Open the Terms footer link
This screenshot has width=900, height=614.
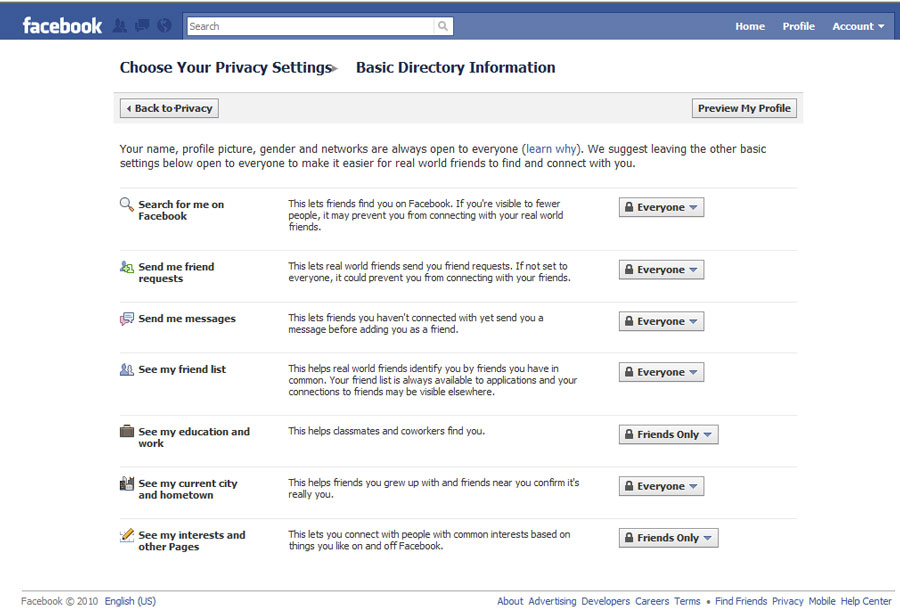pos(687,601)
